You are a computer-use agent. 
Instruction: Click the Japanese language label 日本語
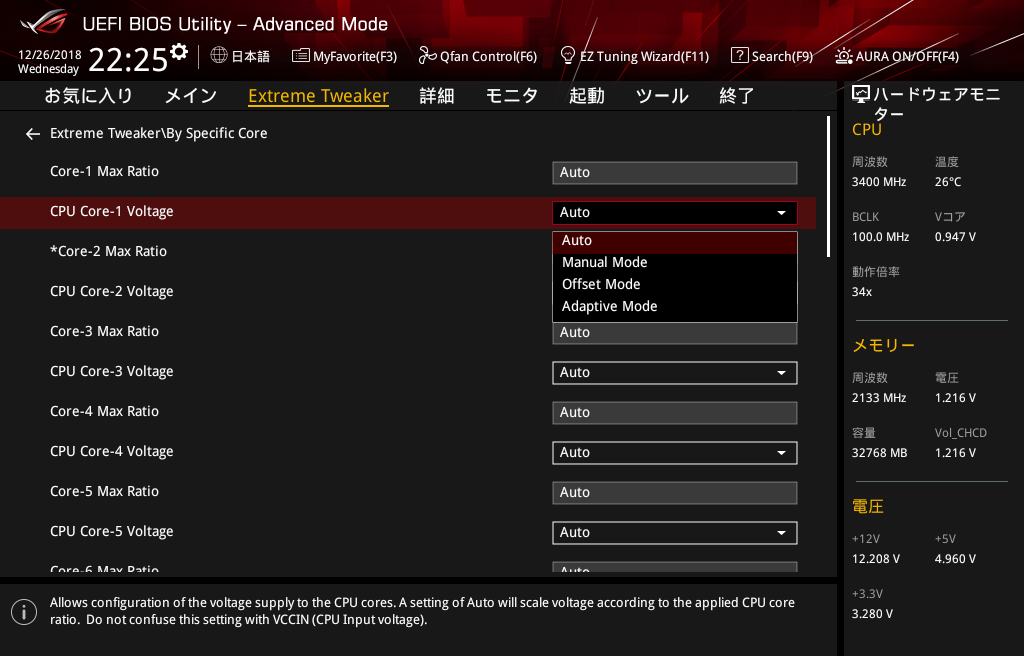[251, 56]
